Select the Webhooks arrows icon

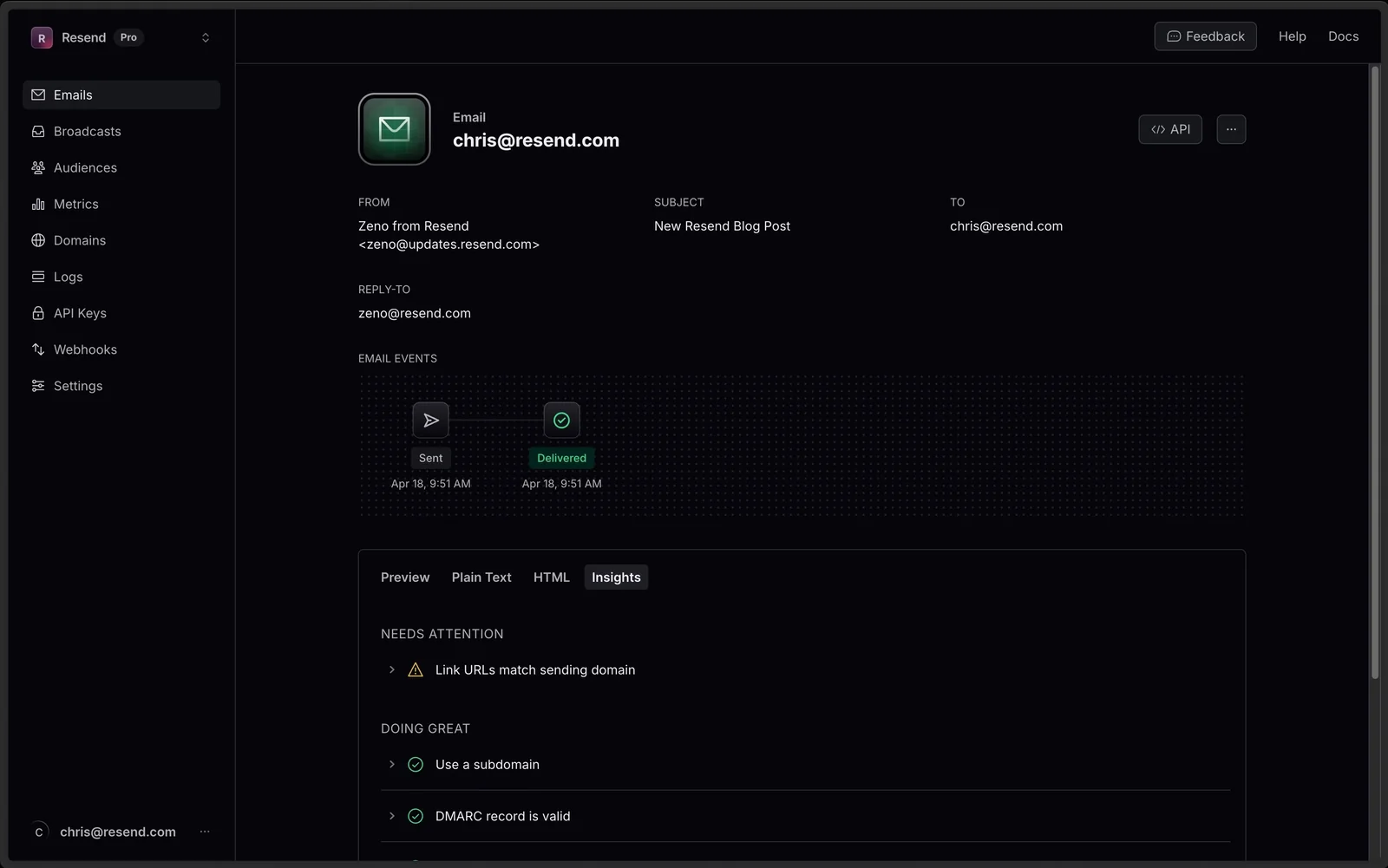pyautogui.click(x=38, y=349)
